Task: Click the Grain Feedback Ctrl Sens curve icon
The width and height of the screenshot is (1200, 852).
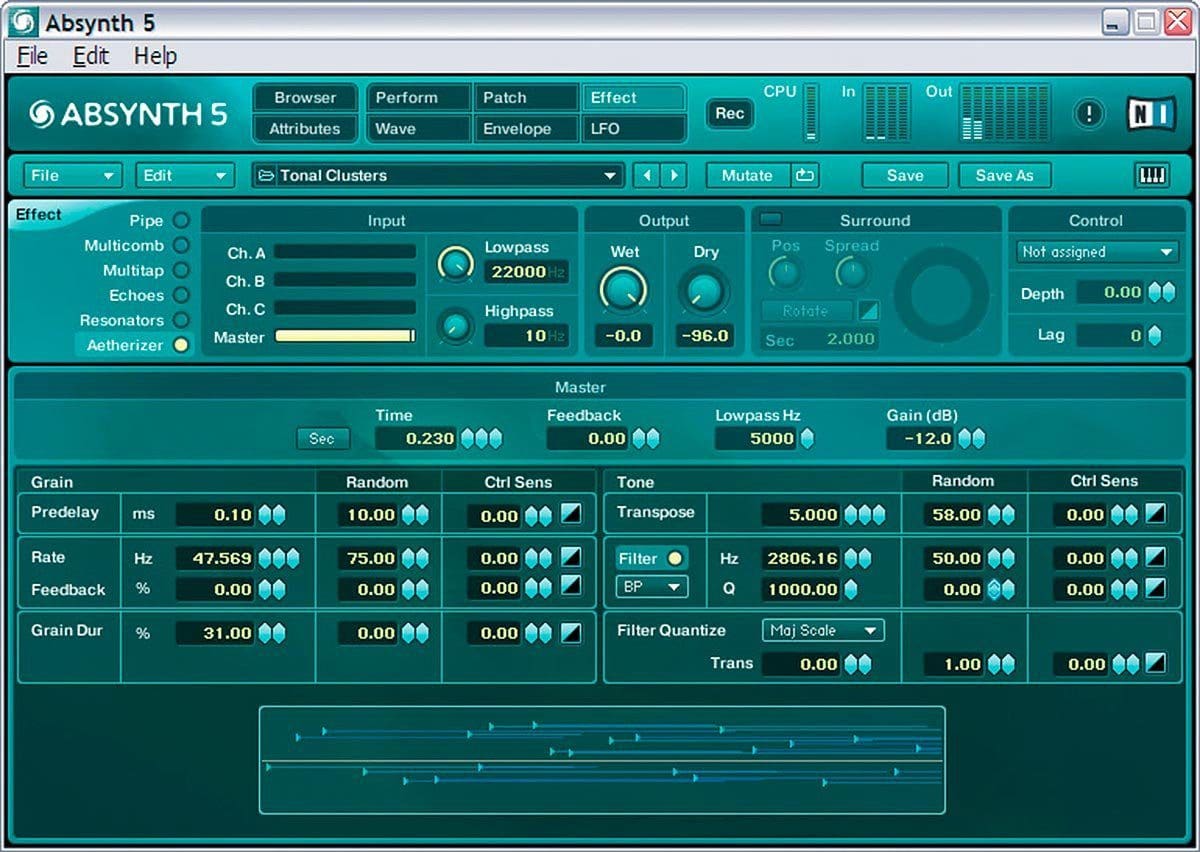Action: tap(569, 587)
